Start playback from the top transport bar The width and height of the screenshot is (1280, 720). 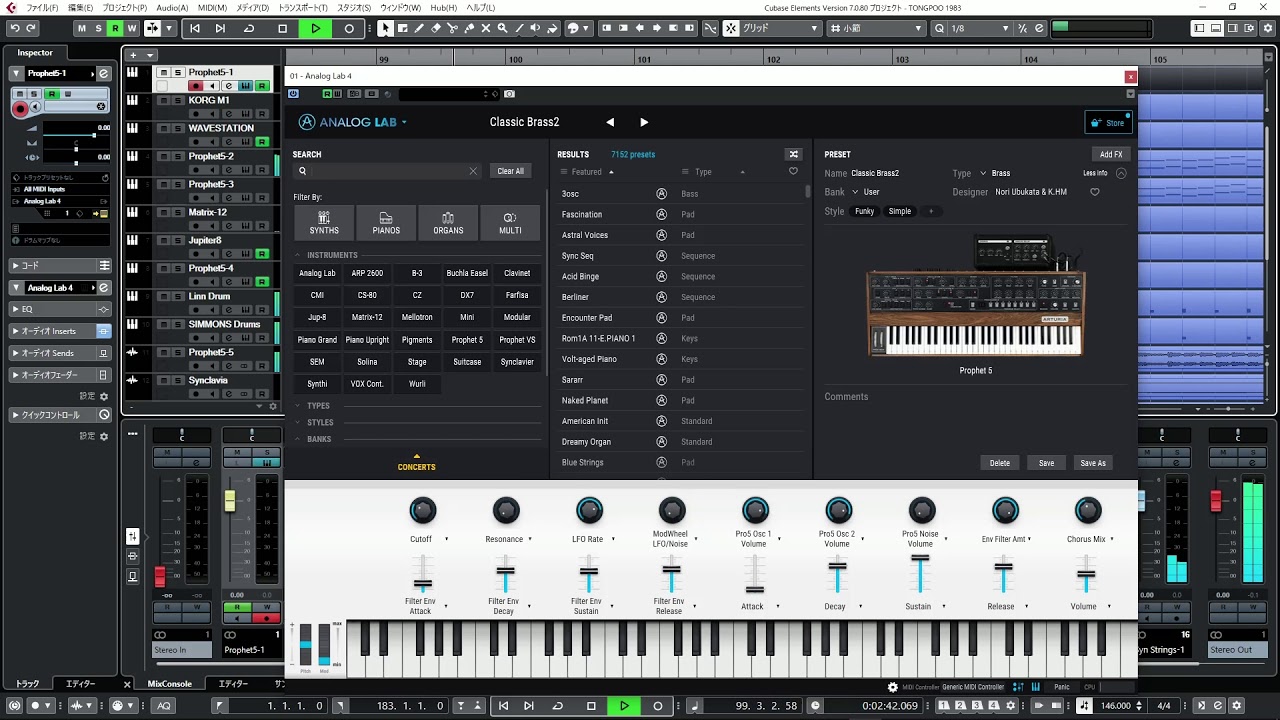pyautogui.click(x=315, y=29)
